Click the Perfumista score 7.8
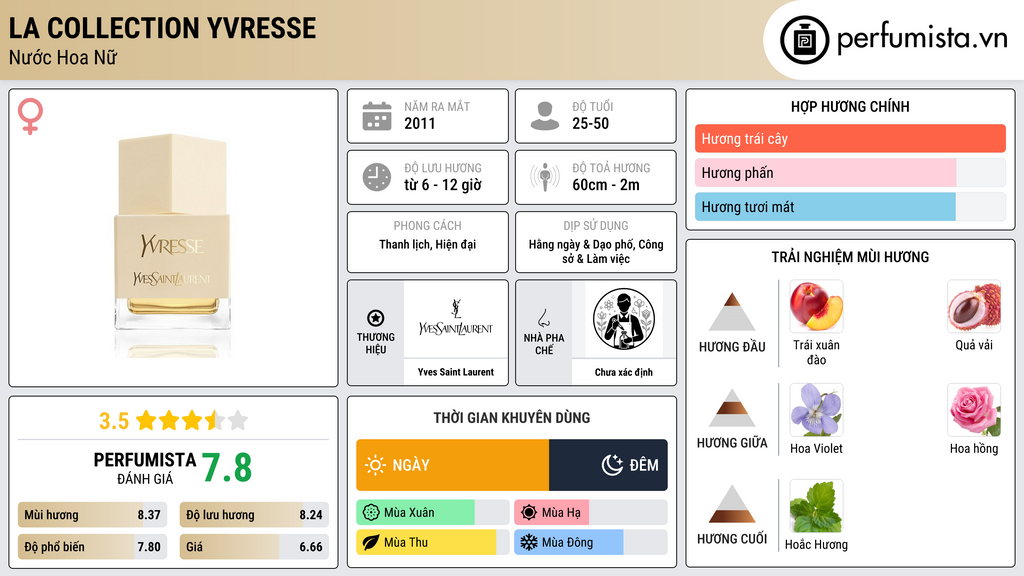This screenshot has width=1024, height=576. (x=227, y=468)
